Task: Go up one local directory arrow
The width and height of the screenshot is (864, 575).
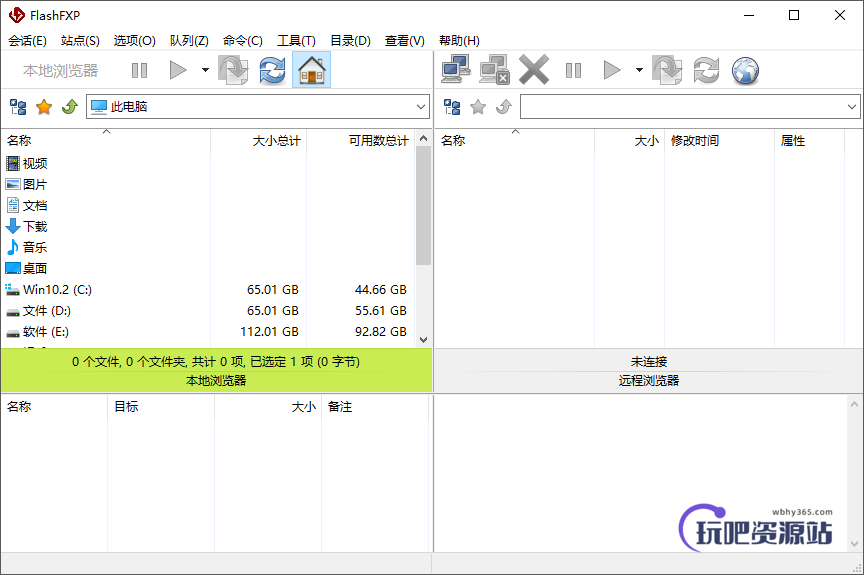Action: point(69,107)
